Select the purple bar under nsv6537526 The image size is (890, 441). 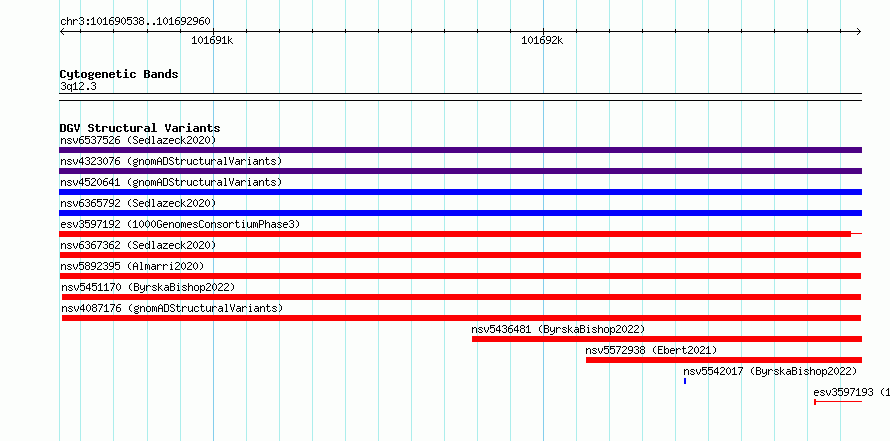coord(460,150)
